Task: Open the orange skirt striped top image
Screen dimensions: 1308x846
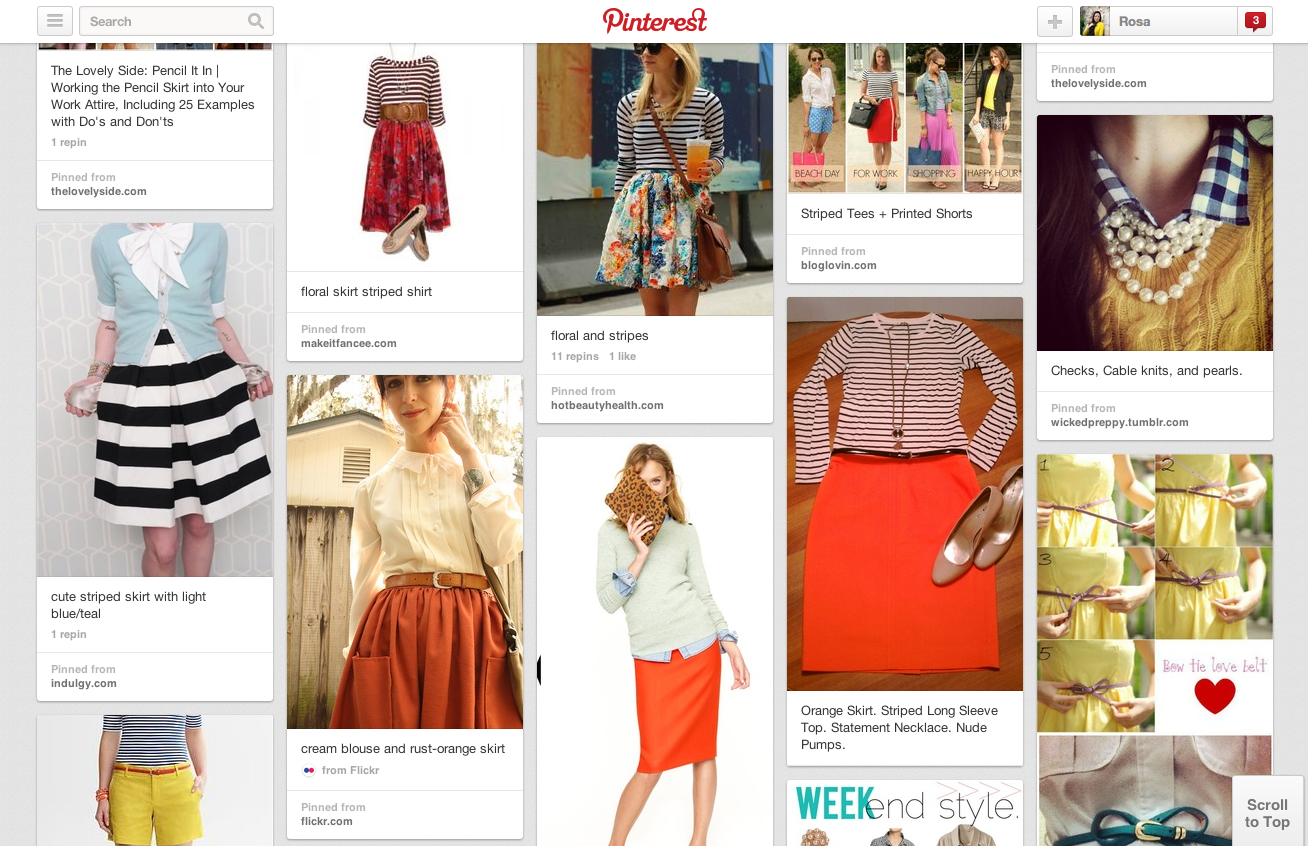Action: pyautogui.click(x=905, y=494)
